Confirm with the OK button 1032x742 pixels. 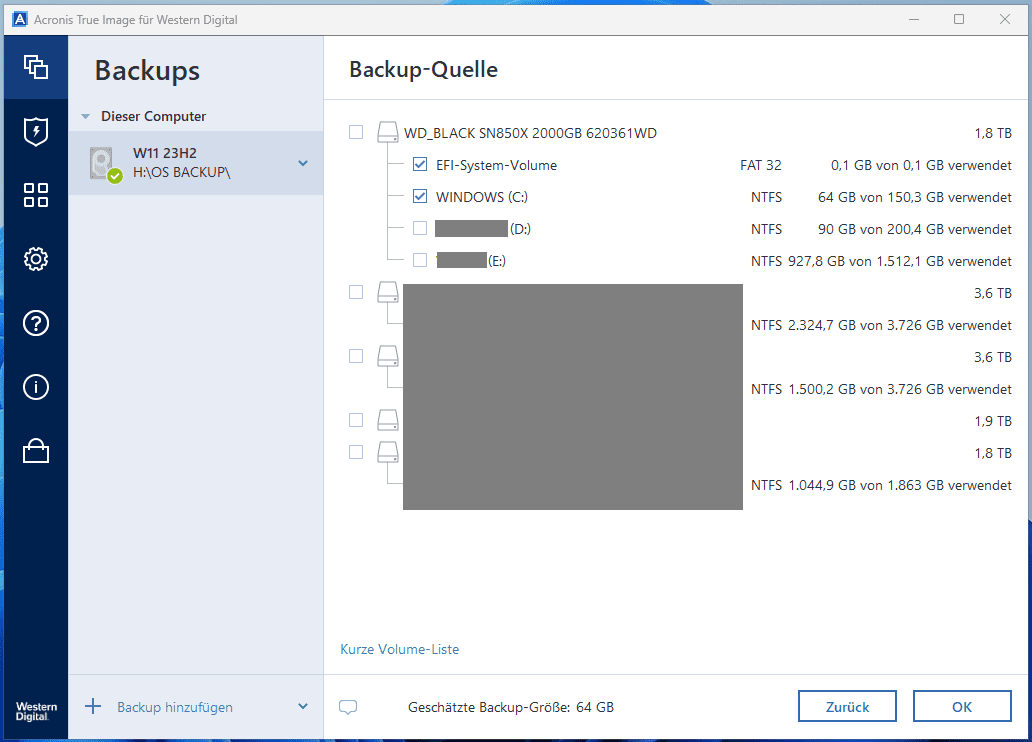(961, 707)
